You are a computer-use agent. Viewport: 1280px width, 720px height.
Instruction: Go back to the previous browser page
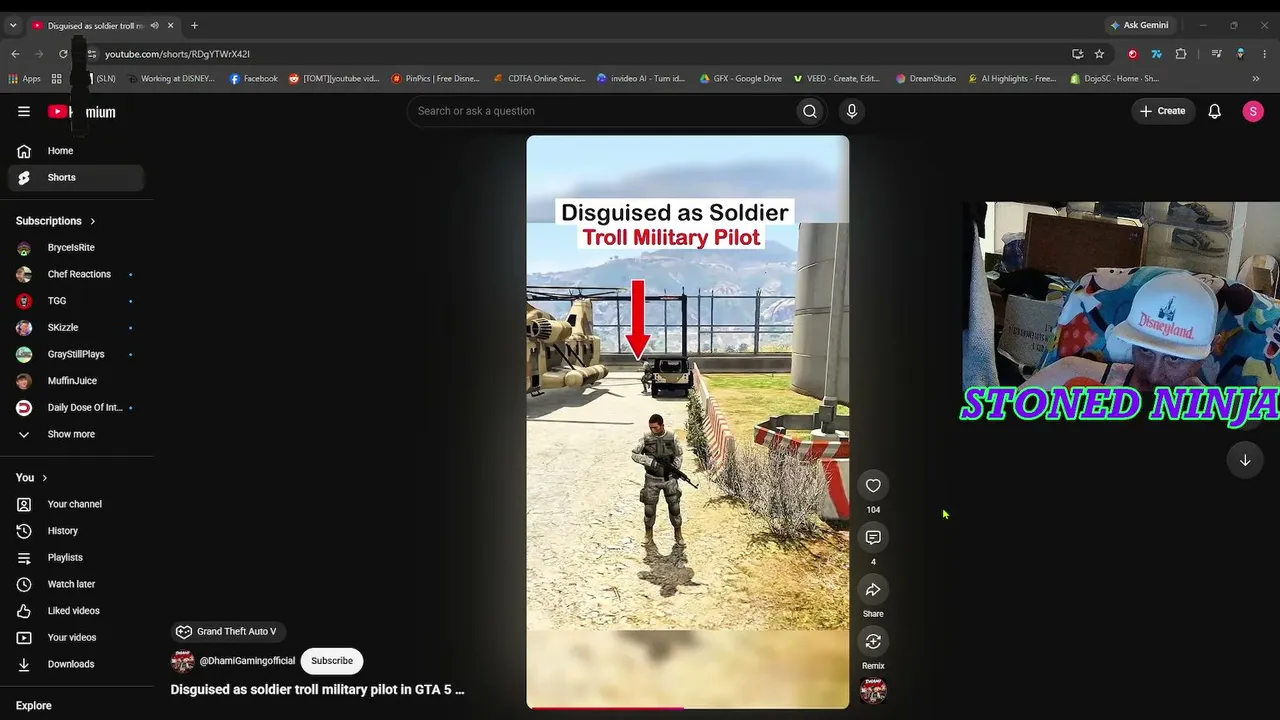15,54
